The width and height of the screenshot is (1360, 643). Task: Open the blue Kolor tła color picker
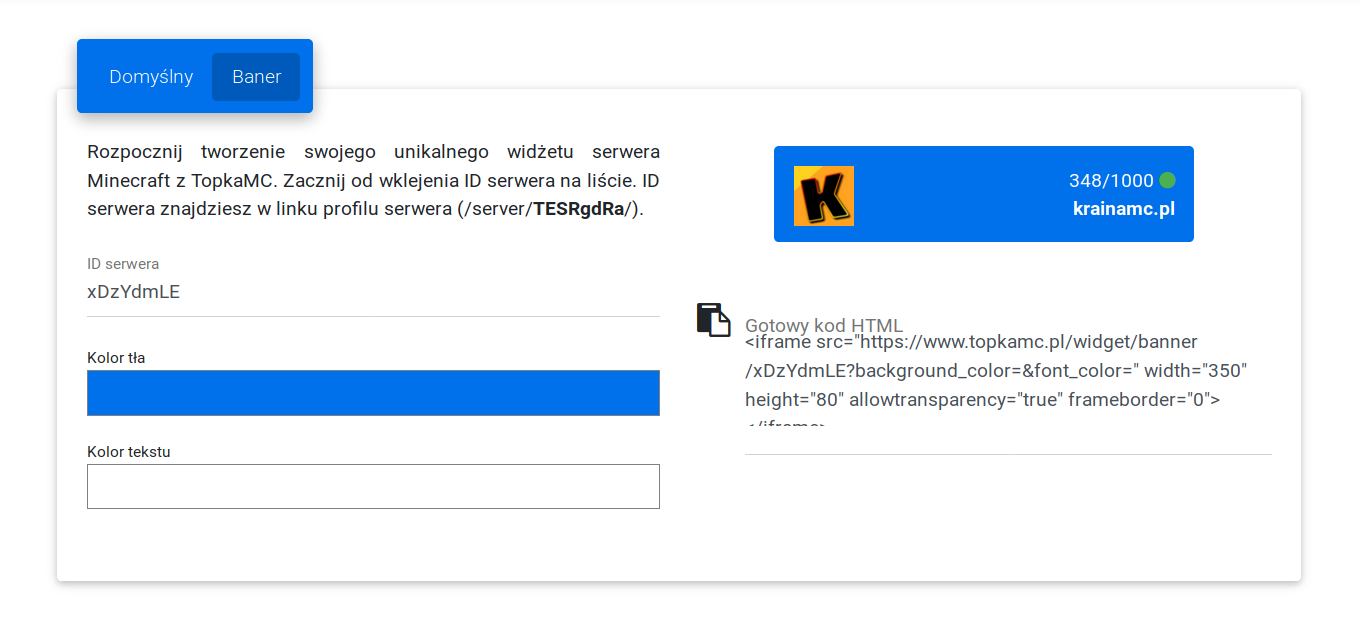373,393
